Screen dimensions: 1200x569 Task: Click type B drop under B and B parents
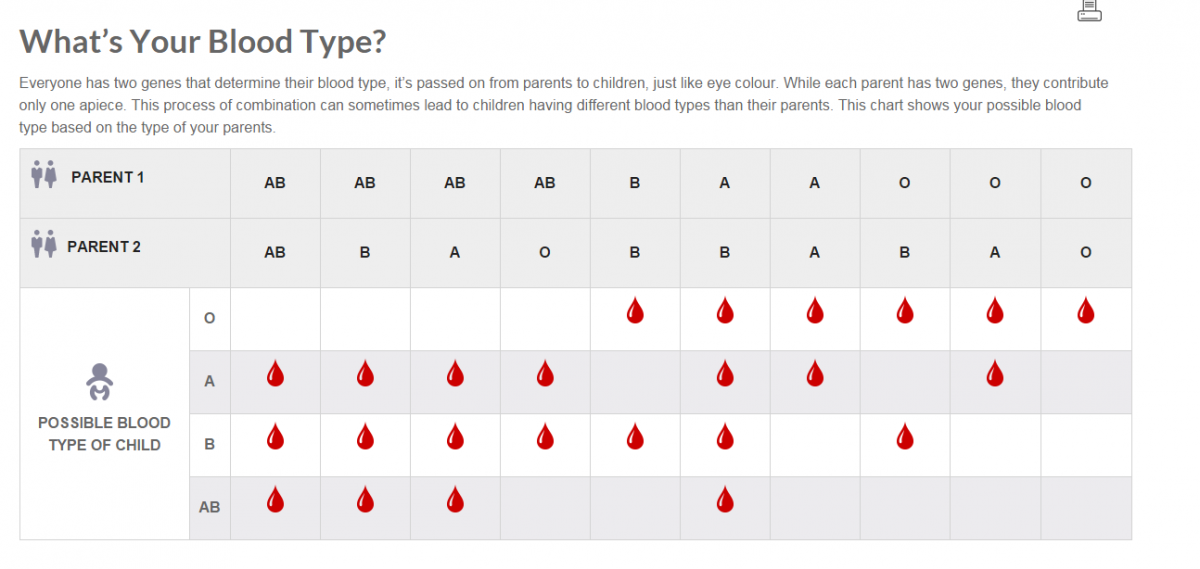click(x=635, y=436)
